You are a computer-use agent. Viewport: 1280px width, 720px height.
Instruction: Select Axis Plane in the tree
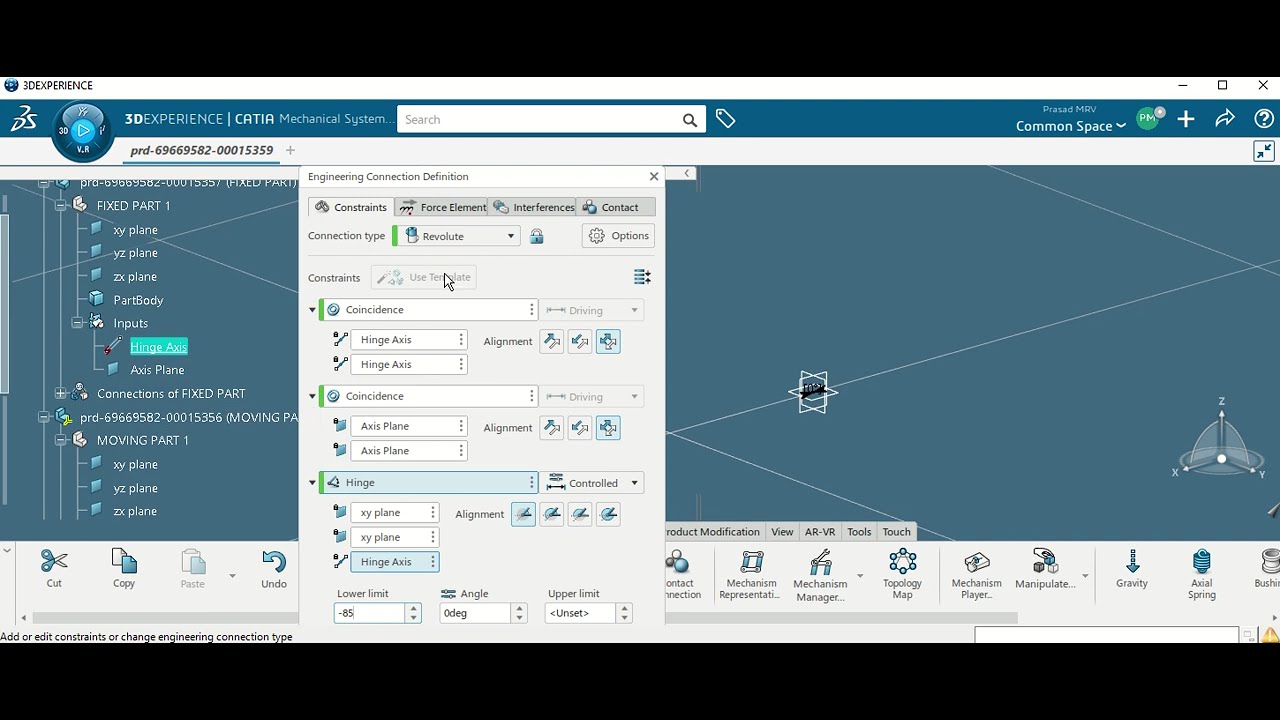tap(157, 370)
